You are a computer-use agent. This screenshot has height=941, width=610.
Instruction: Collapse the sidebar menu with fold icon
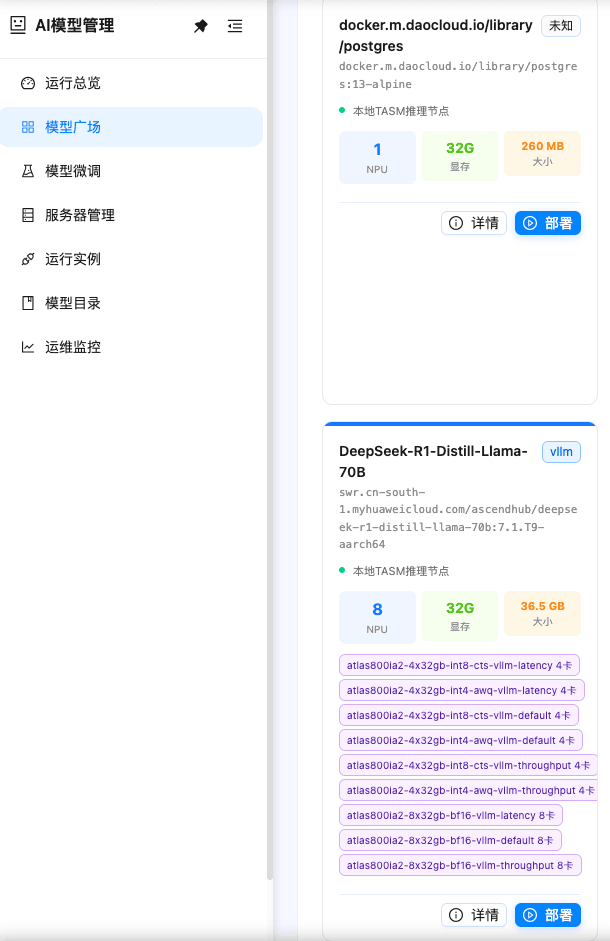[x=235, y=26]
